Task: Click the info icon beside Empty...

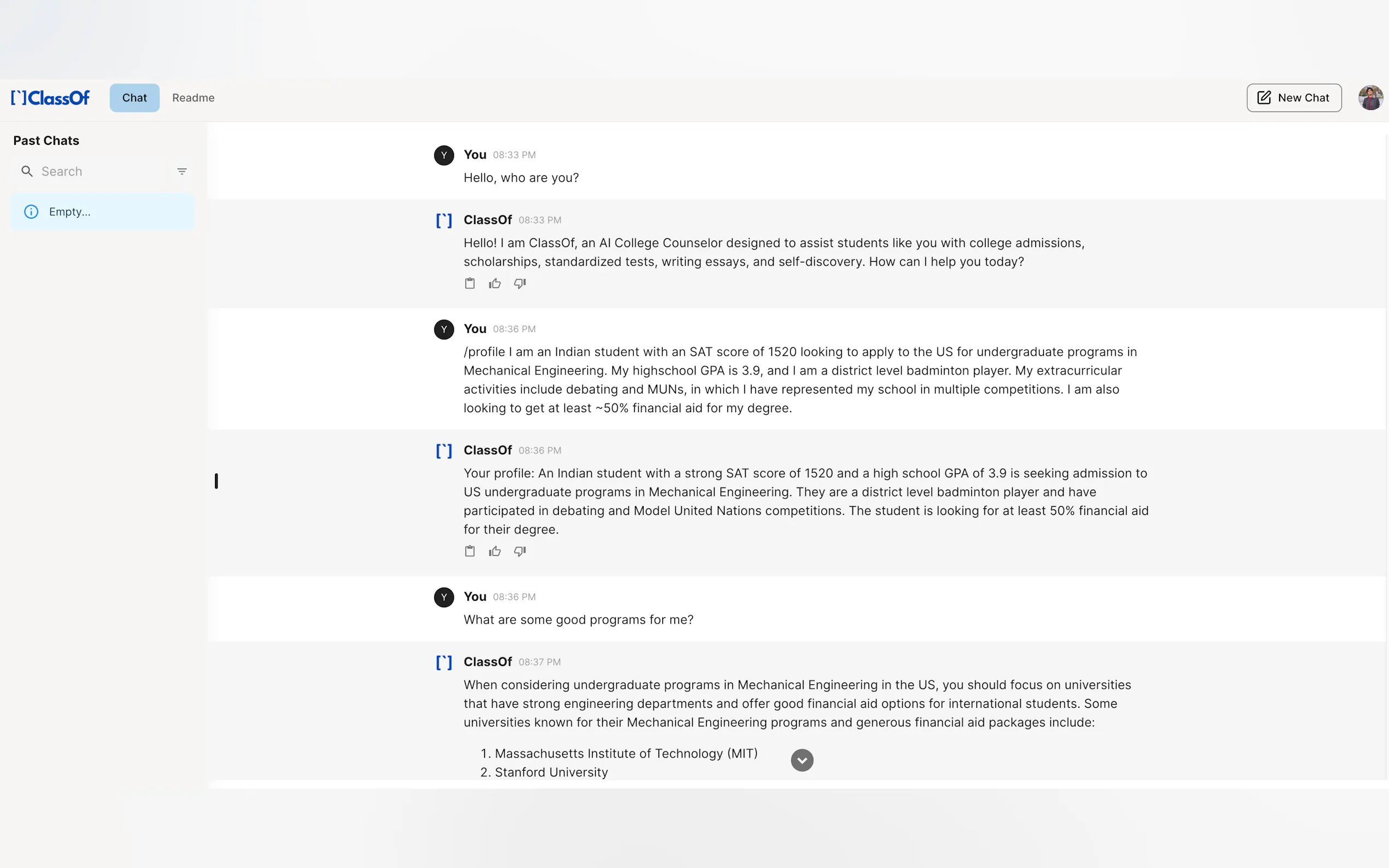Action: (x=32, y=212)
